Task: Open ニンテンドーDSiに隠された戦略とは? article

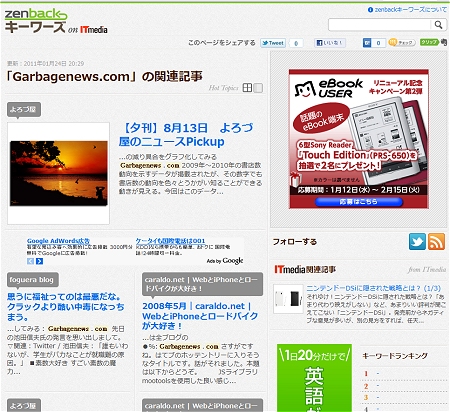Action: point(373,288)
